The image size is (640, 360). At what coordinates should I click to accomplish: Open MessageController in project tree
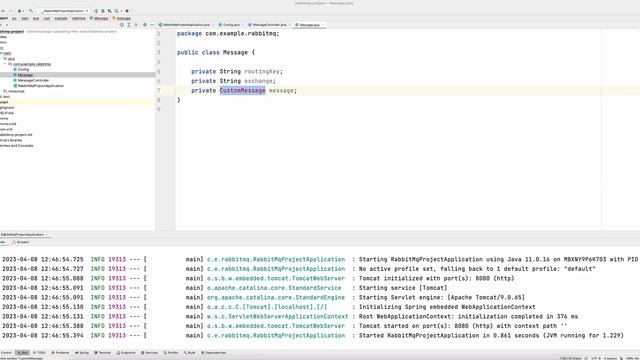click(33, 80)
